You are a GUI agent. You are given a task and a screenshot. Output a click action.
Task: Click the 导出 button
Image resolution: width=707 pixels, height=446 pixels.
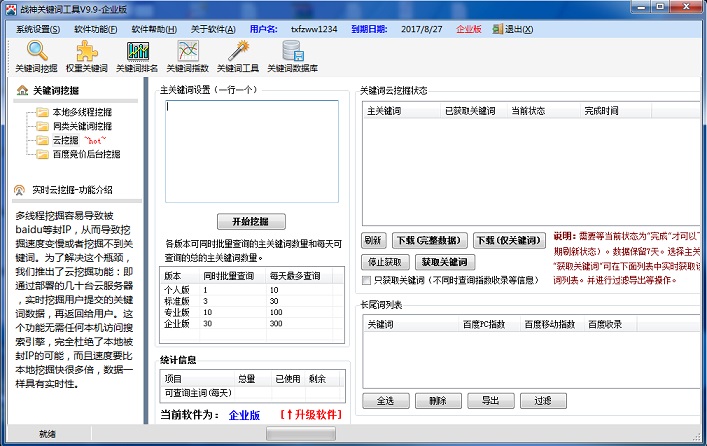[491, 400]
